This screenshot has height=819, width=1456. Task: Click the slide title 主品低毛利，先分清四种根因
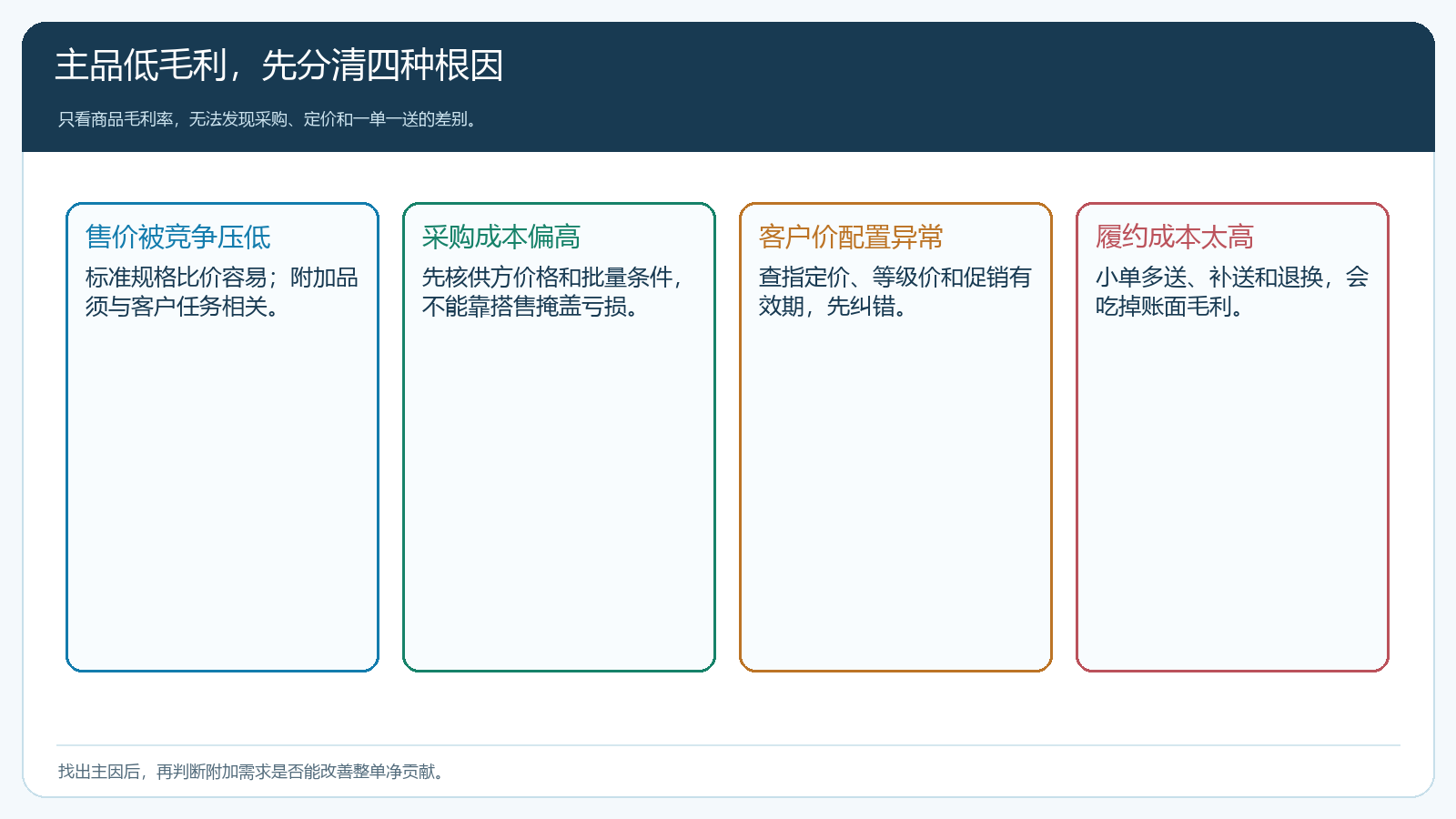(x=278, y=66)
